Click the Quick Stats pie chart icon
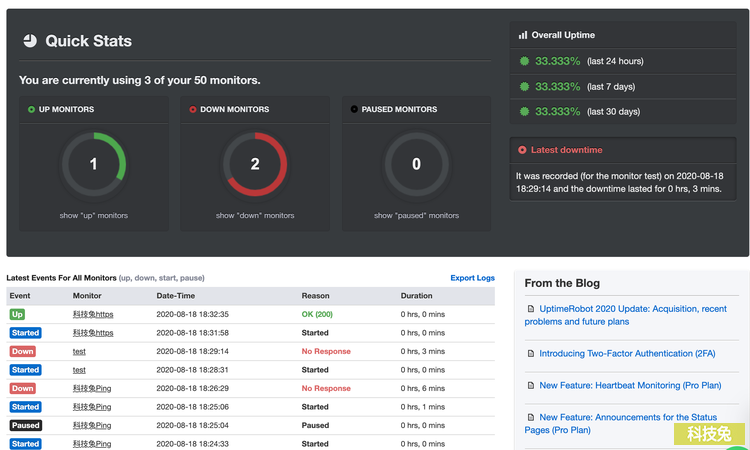 pos(30,41)
